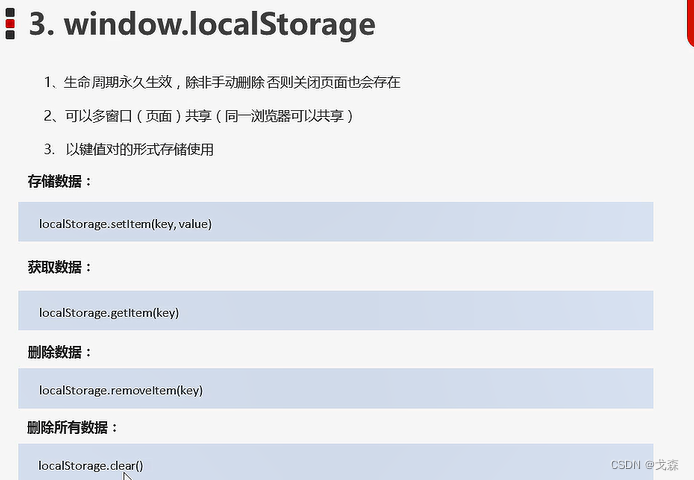
Task: Click point 3 about 键值对的形式
Action: click(129, 149)
